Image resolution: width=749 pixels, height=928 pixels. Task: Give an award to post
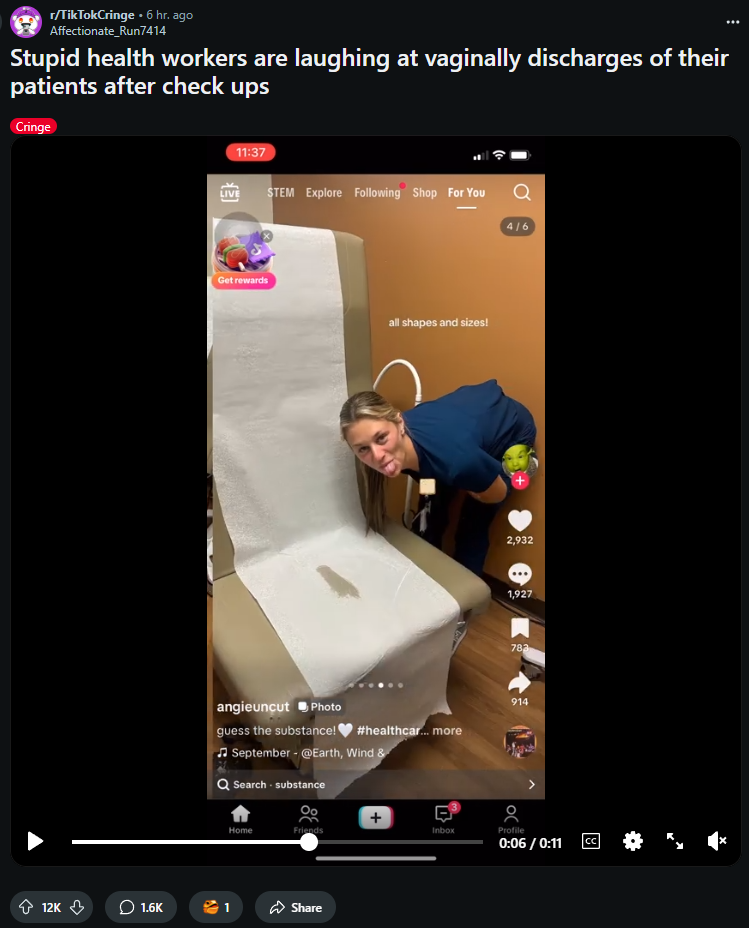coord(216,907)
